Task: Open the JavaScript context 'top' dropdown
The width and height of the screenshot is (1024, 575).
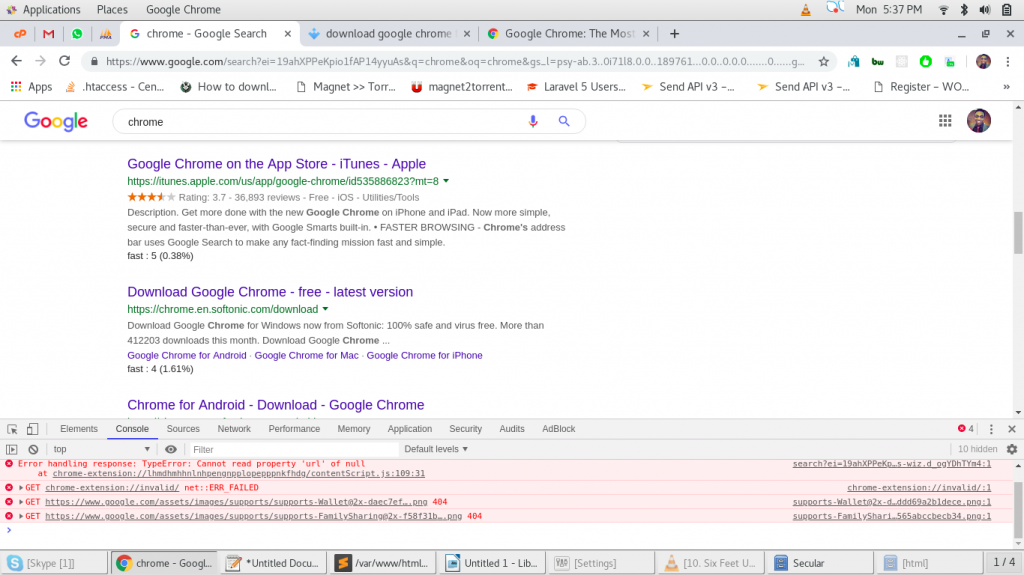Action: [102, 450]
